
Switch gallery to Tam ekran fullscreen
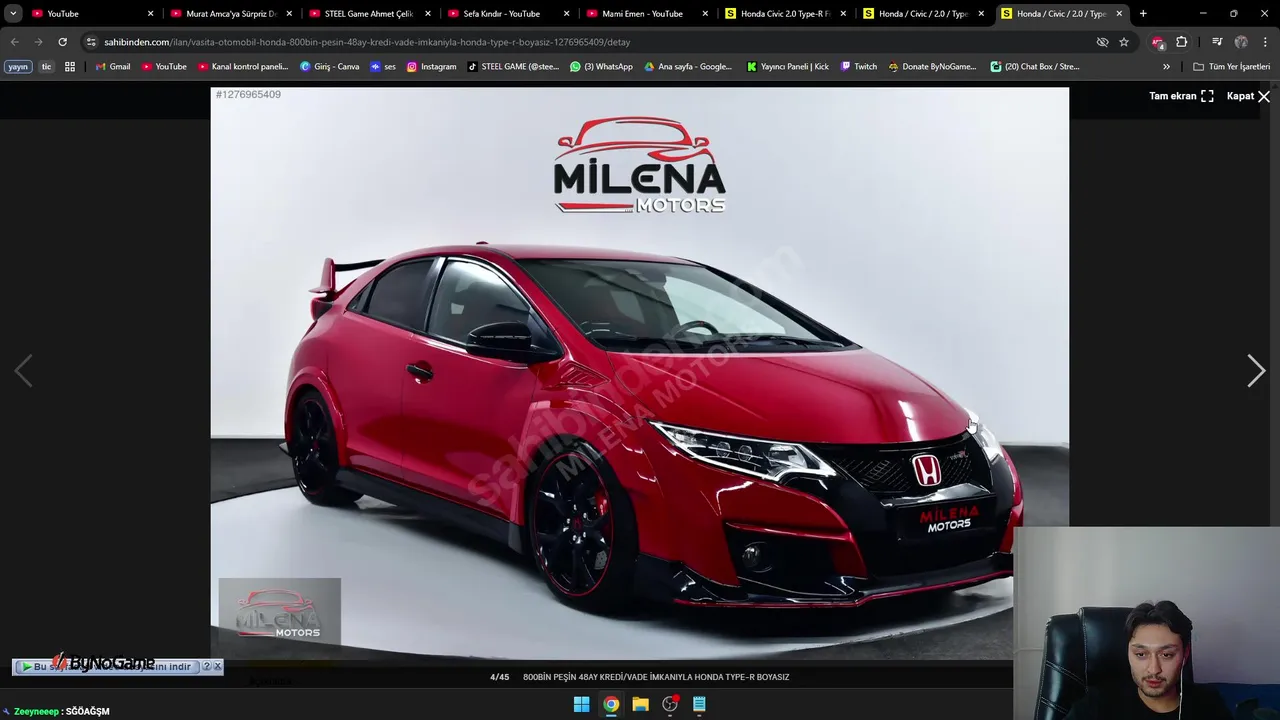(1181, 96)
